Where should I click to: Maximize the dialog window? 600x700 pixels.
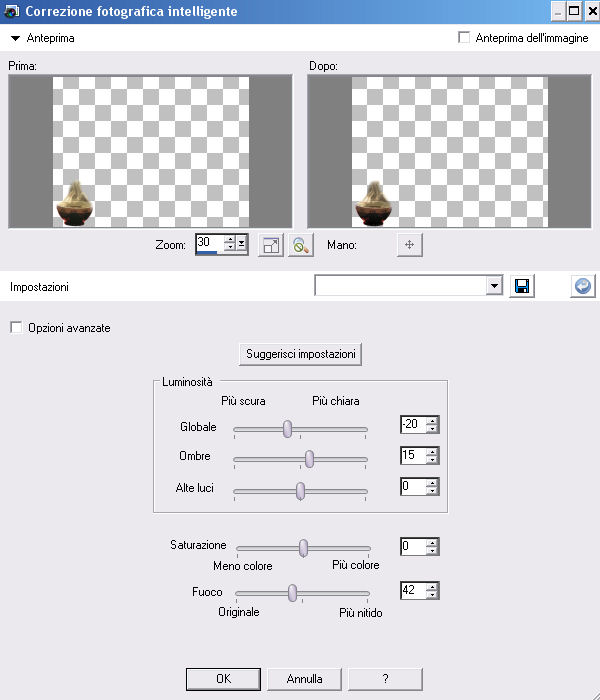[x=574, y=11]
